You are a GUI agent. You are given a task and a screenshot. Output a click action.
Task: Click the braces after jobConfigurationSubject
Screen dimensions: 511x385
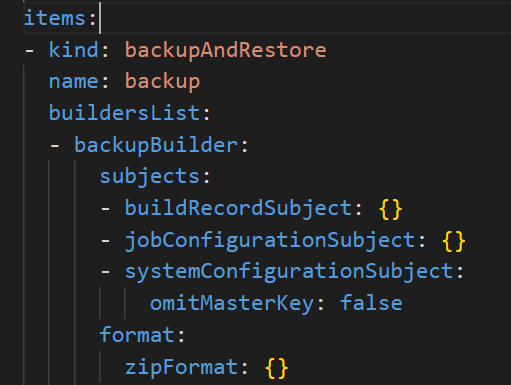454,241
